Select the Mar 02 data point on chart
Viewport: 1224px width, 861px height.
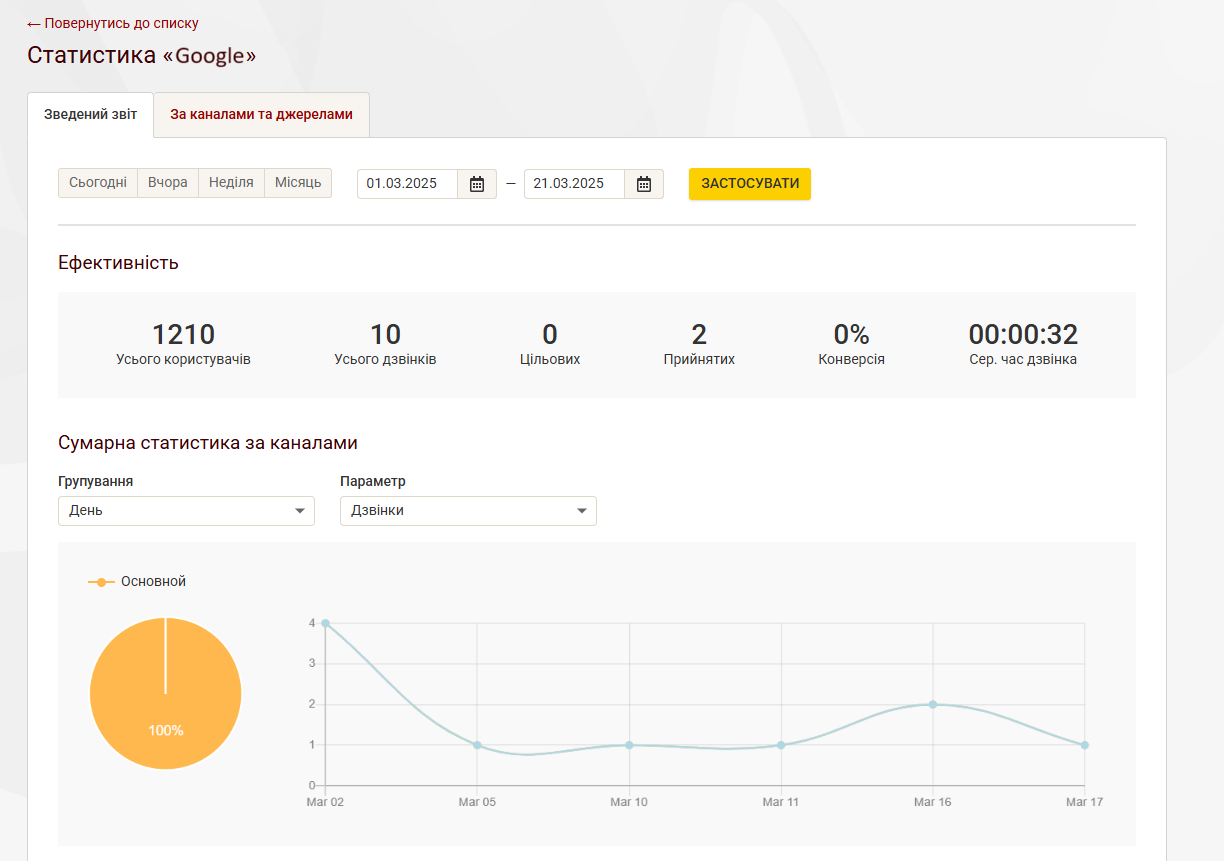coord(325,623)
